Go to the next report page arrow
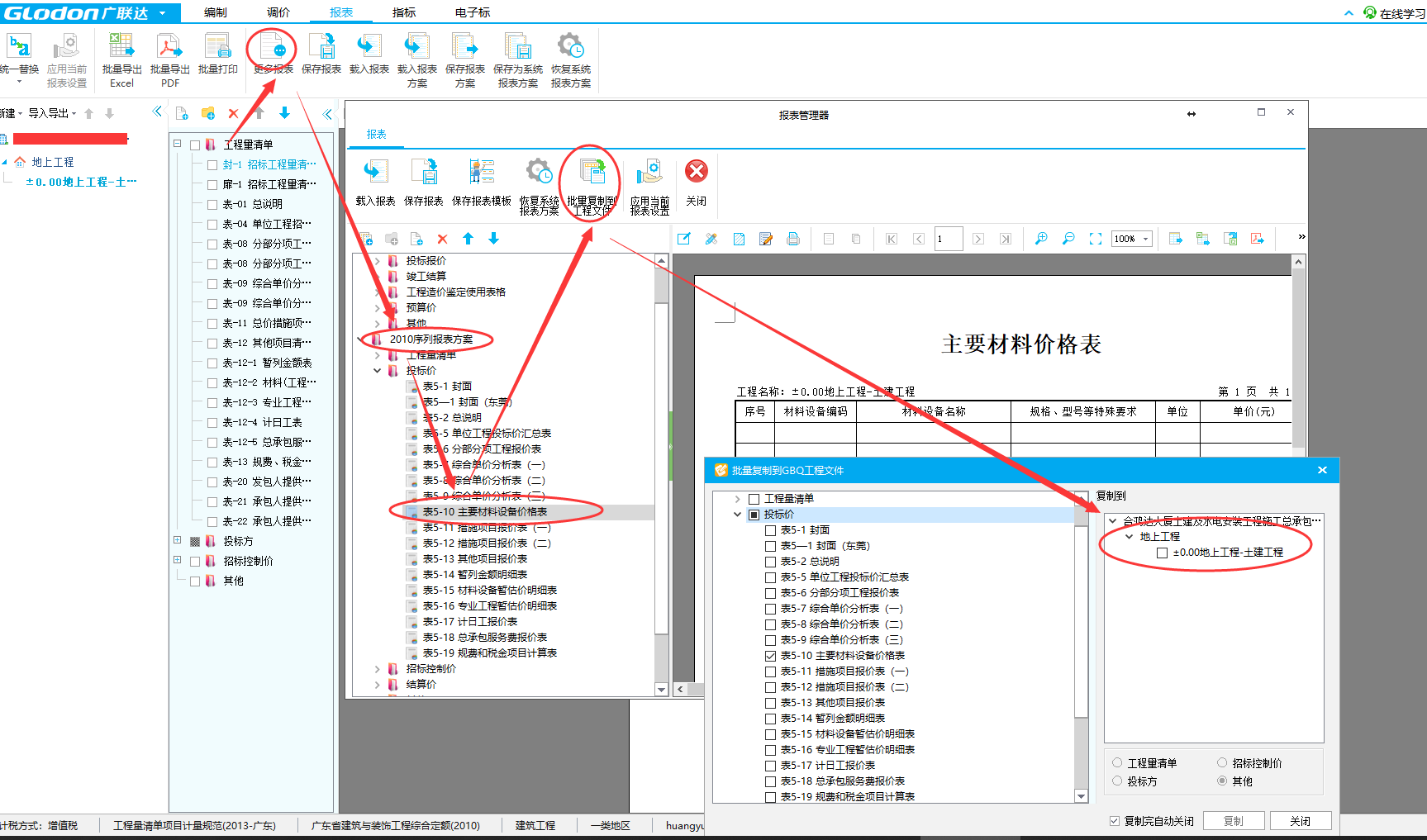The height and width of the screenshot is (840, 1427). [978, 239]
